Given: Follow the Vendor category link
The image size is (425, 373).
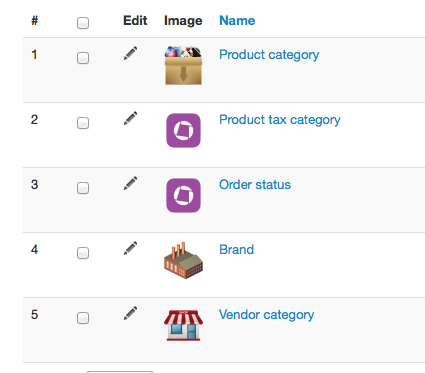Looking at the screenshot, I should click(266, 315).
